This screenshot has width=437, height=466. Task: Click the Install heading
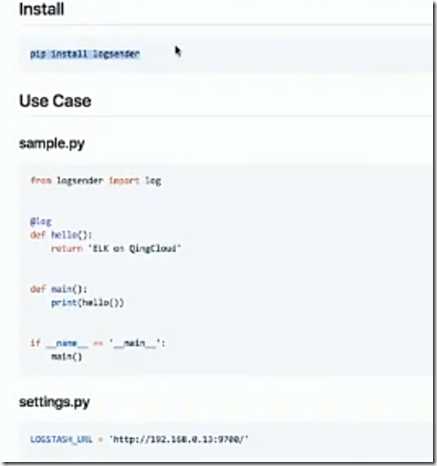click(x=41, y=9)
